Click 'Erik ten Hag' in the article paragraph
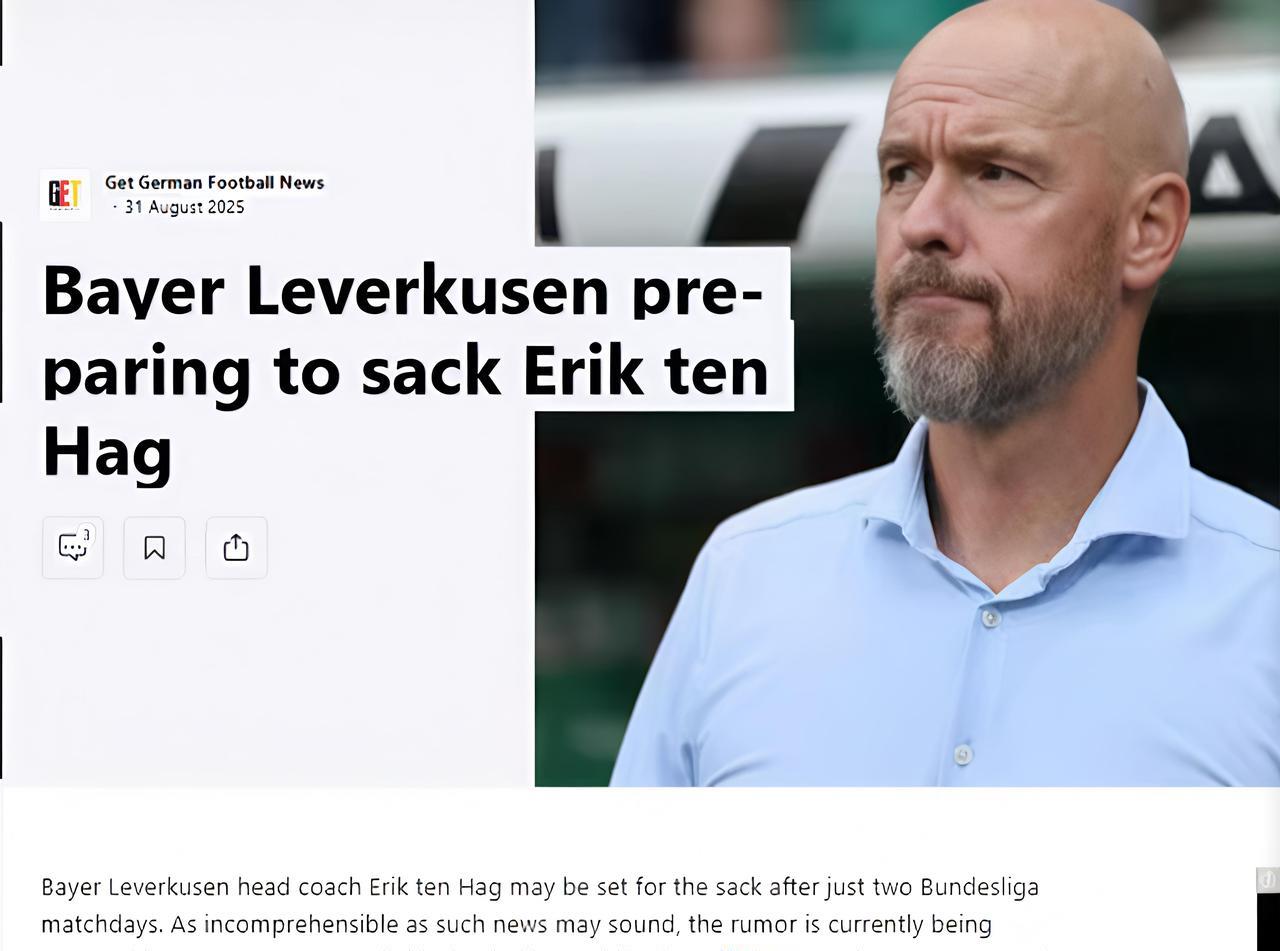Screen dimensions: 1280x951 pyautogui.click(x=435, y=887)
